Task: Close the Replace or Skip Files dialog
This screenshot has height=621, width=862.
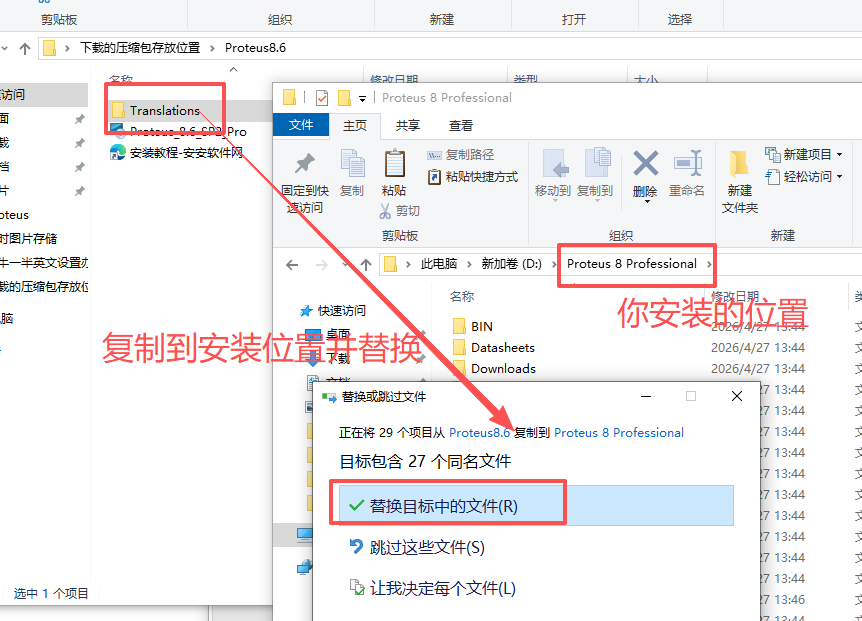Action: pyautogui.click(x=737, y=396)
